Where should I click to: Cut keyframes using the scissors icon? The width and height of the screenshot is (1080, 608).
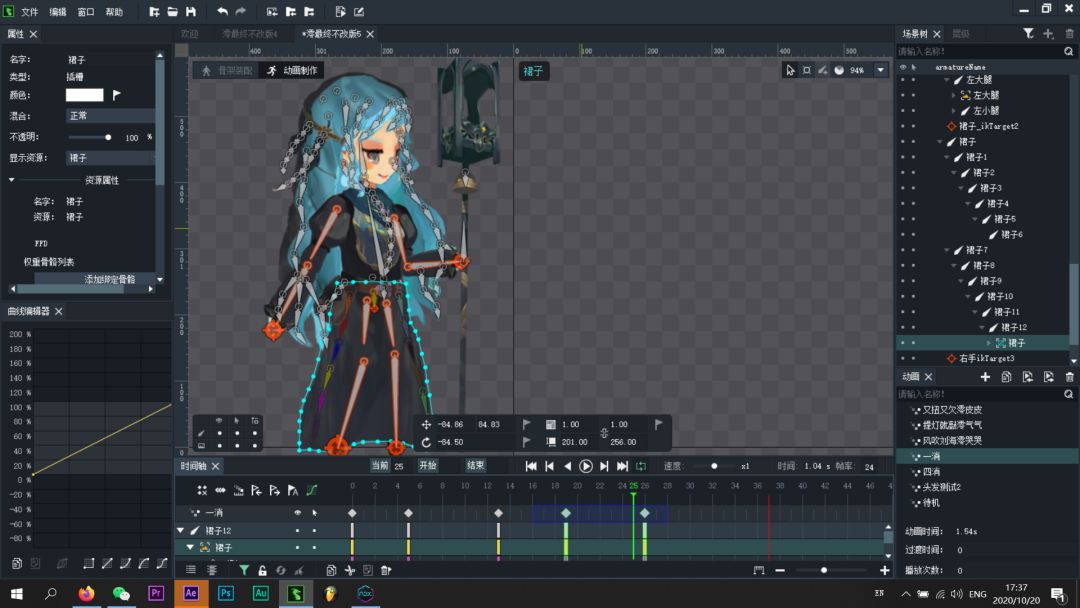[350, 570]
